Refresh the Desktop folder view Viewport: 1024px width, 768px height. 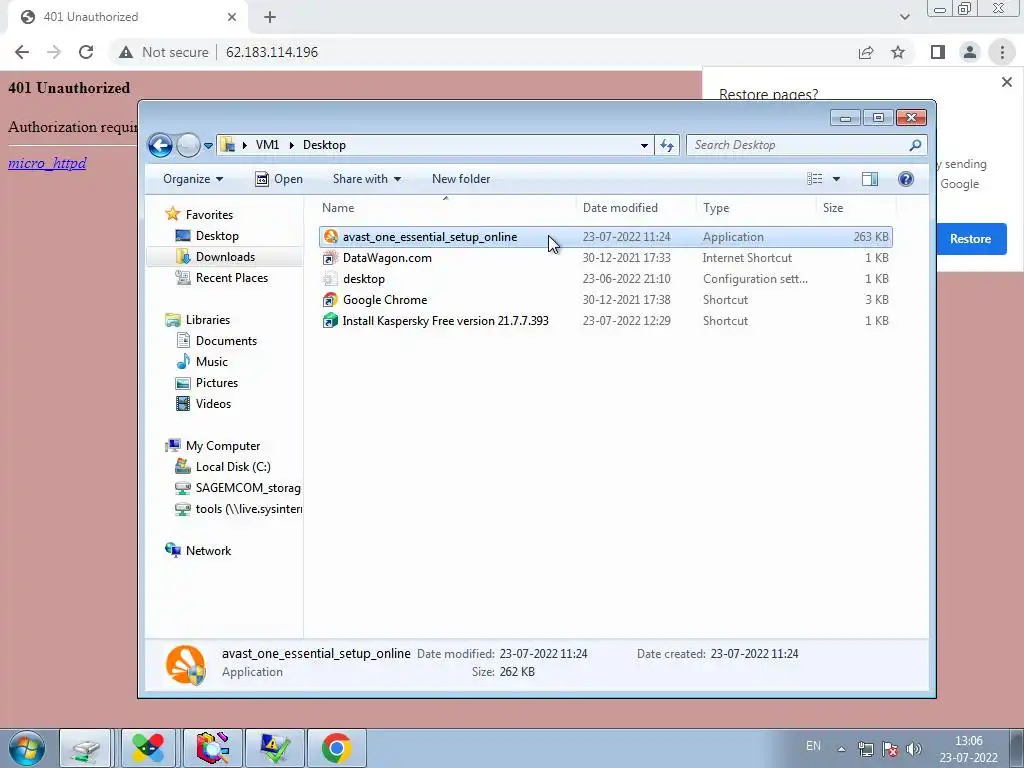(x=667, y=146)
